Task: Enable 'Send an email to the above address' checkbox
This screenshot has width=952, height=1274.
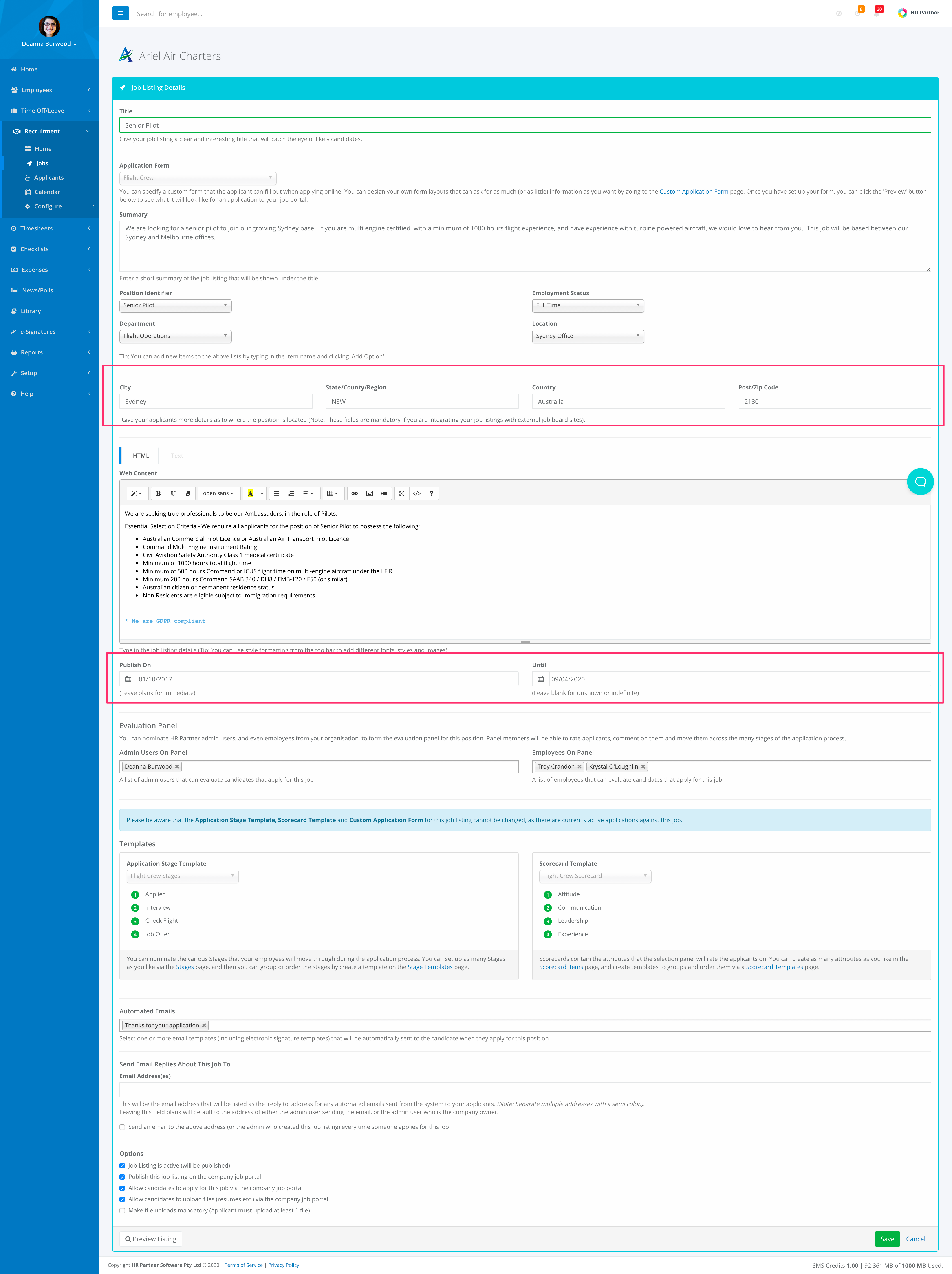Action: (122, 1127)
